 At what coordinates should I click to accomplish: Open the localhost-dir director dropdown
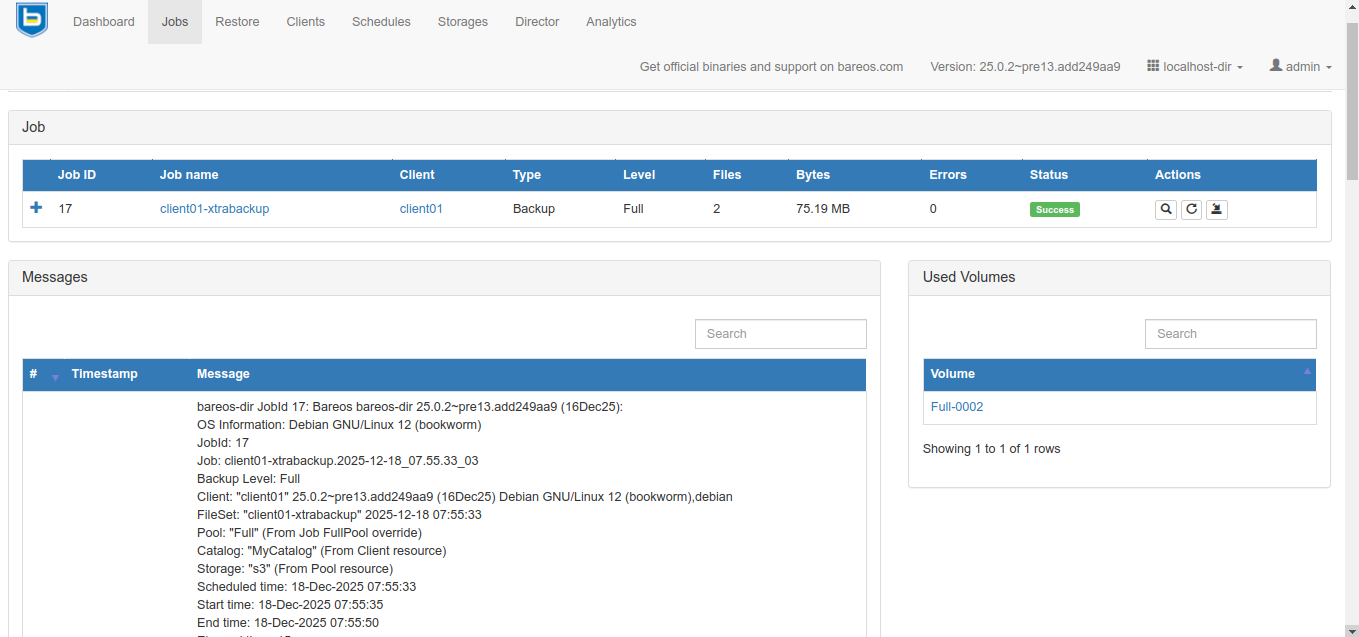[x=1195, y=67]
